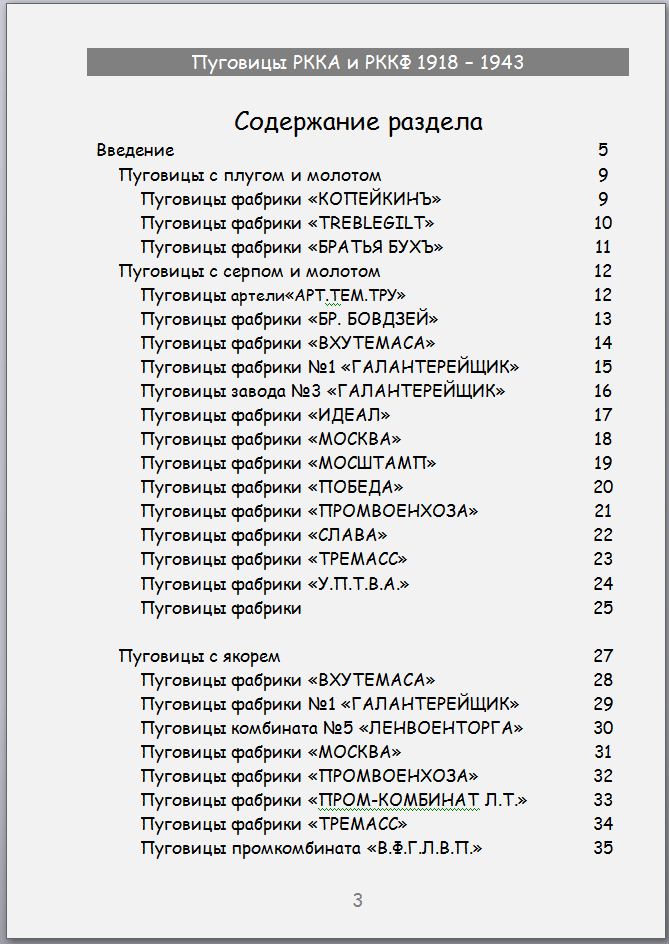Select the row «Пуговицы фабрики «КОПЕЙКИНЪ»»
The height and width of the screenshot is (944, 669).
click(291, 199)
